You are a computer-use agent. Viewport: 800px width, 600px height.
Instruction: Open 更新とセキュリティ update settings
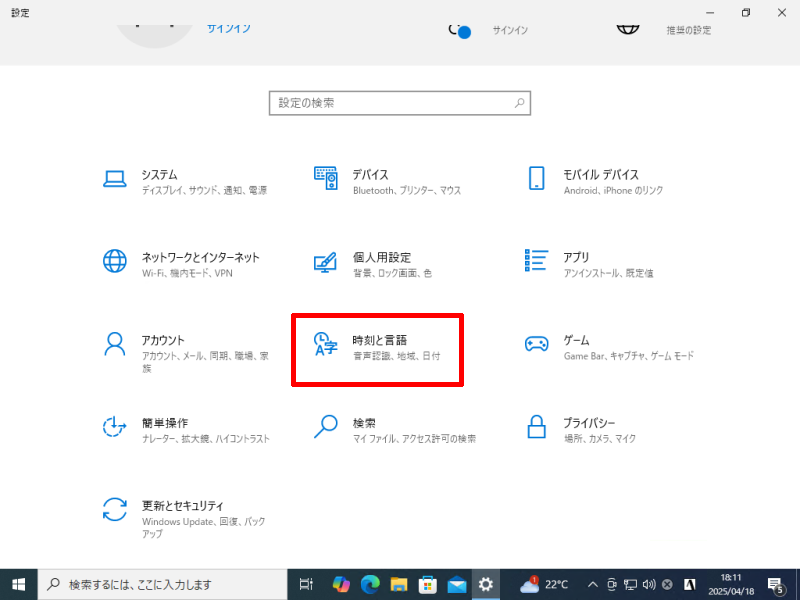pos(184,518)
